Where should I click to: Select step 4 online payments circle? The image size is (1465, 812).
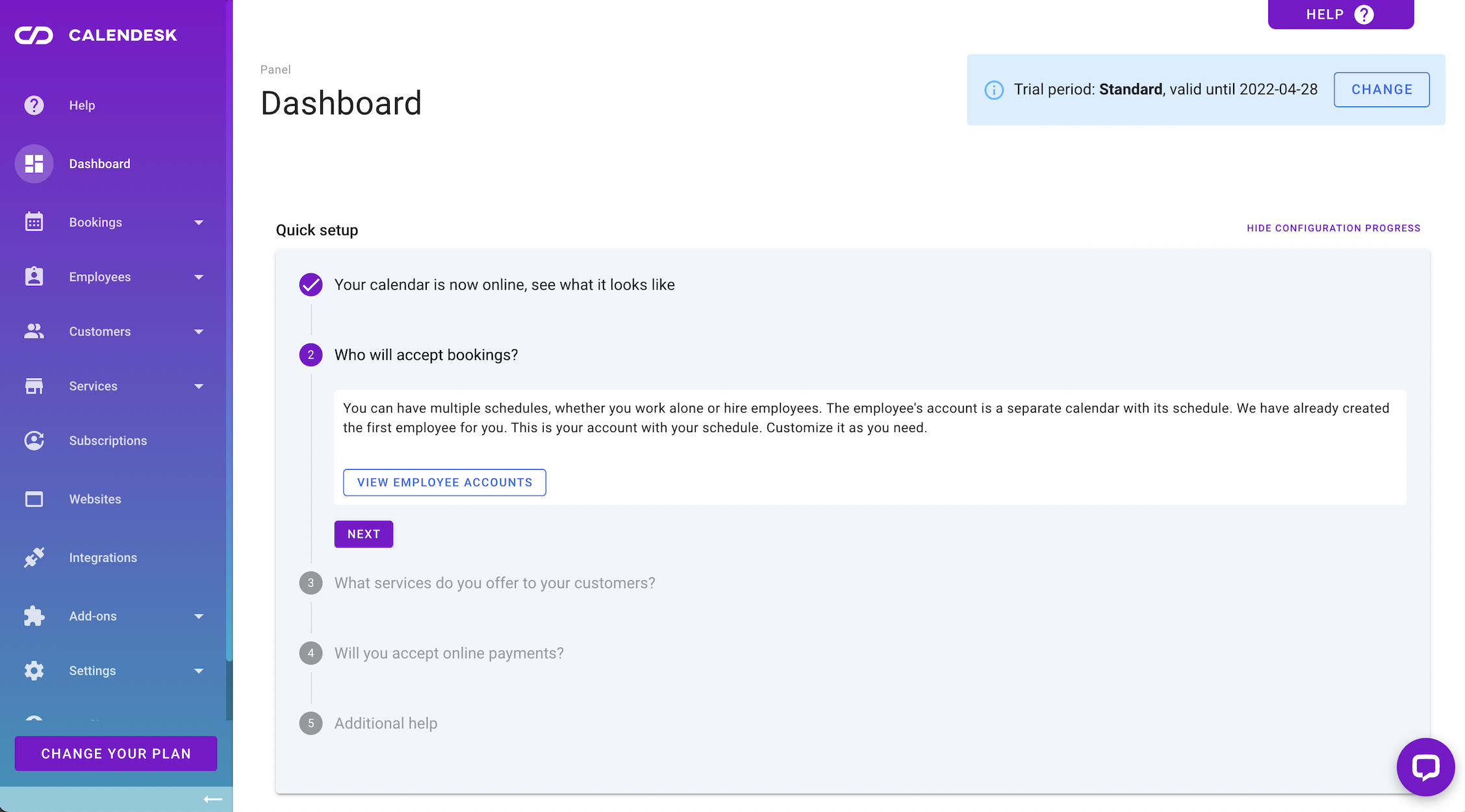tap(311, 653)
